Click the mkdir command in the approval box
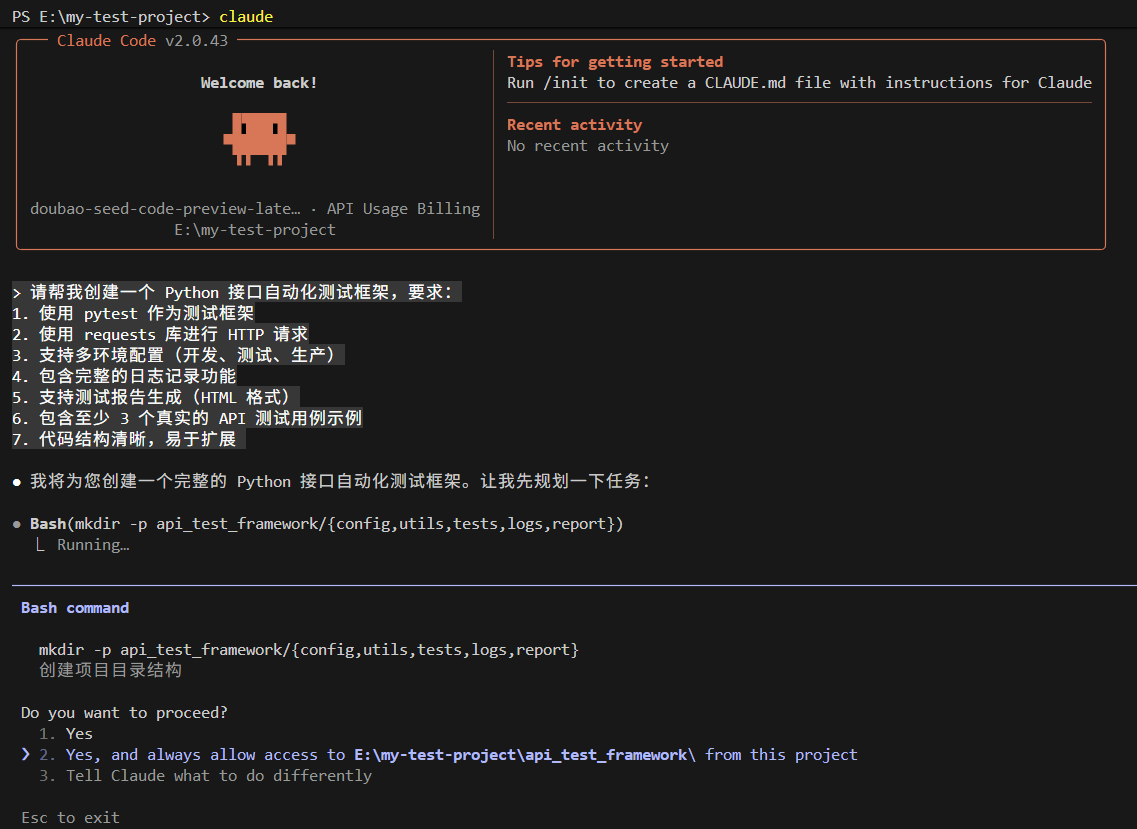Image resolution: width=1137 pixels, height=829 pixels. tap(309, 650)
